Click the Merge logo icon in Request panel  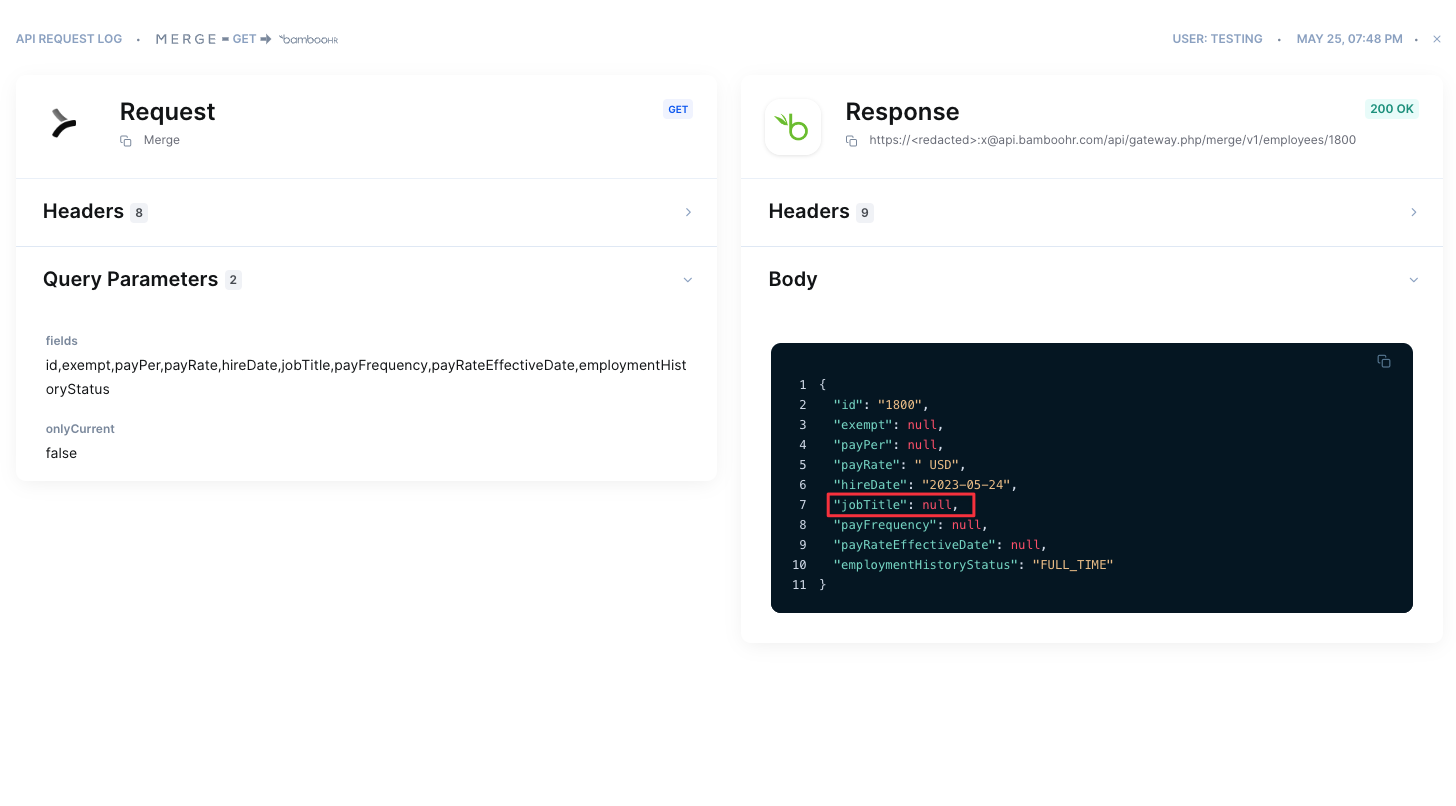pyautogui.click(x=64, y=124)
